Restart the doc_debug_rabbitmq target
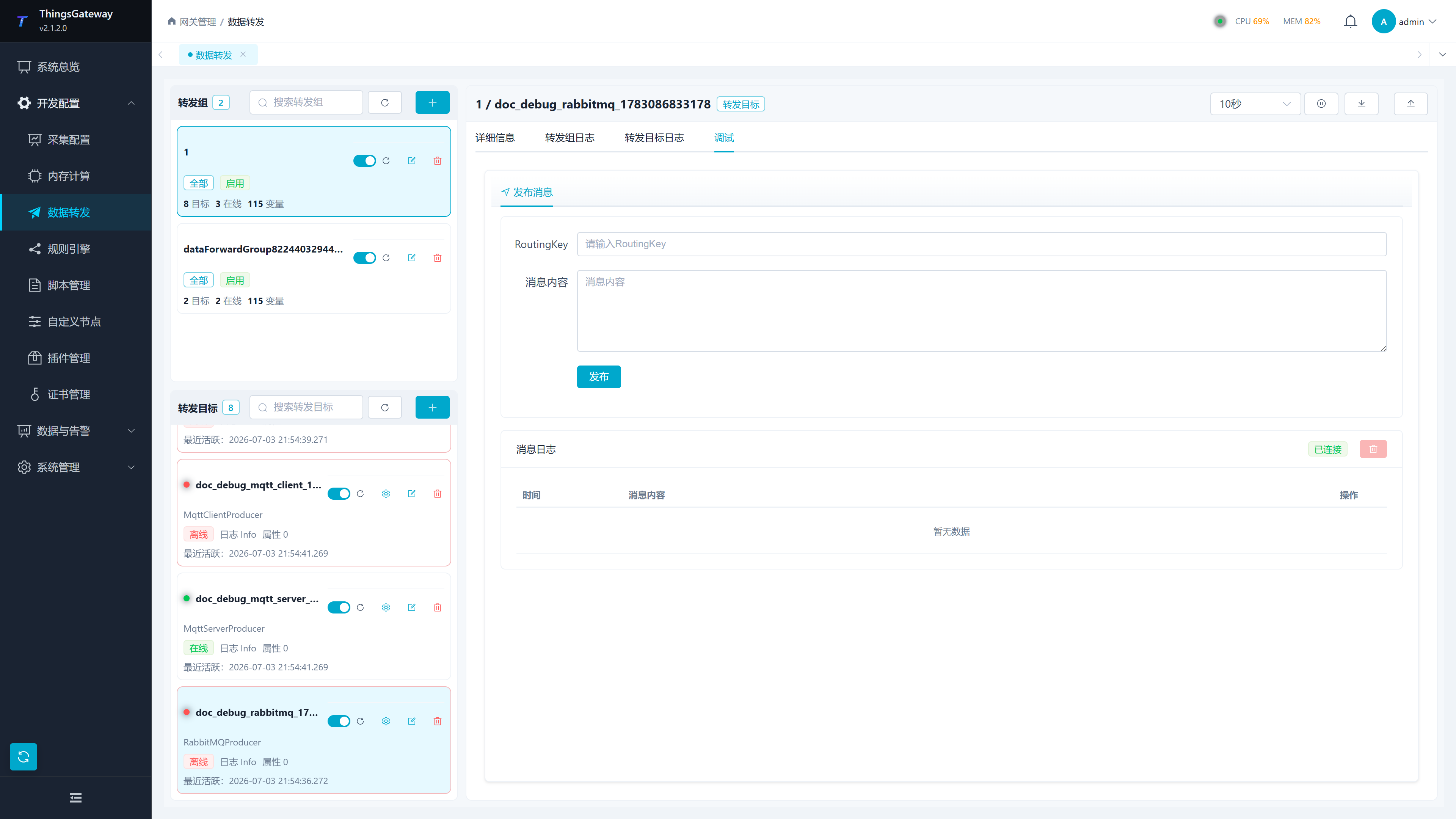Viewport: 1456px width, 819px height. (x=361, y=721)
